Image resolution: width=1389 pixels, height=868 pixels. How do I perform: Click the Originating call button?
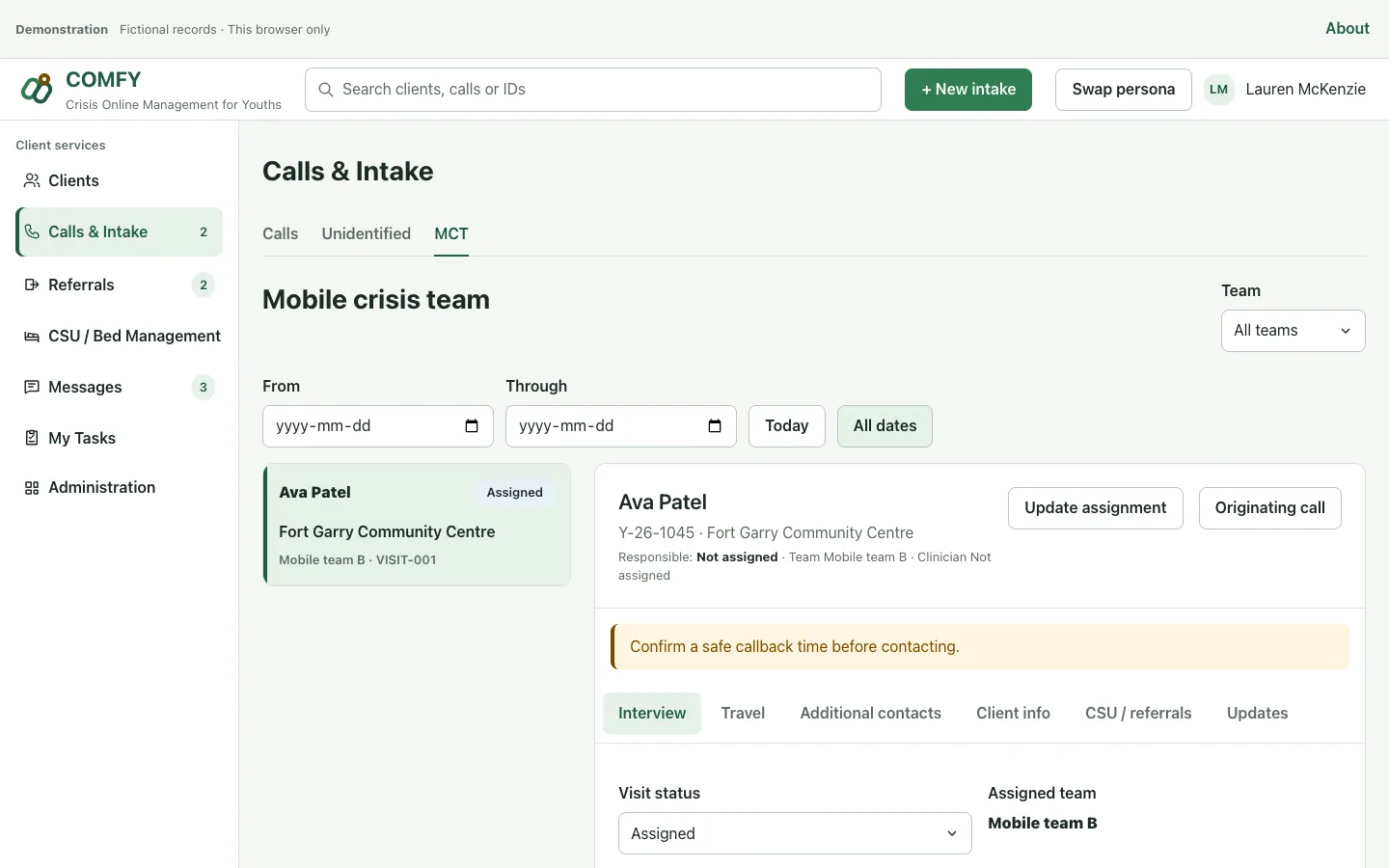[x=1269, y=508]
